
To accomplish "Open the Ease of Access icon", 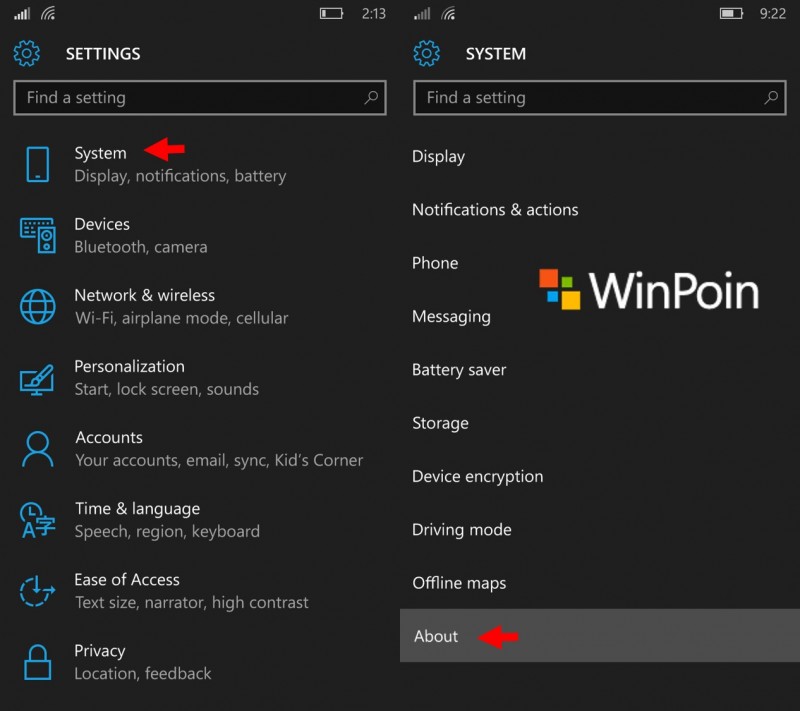I will [37, 591].
